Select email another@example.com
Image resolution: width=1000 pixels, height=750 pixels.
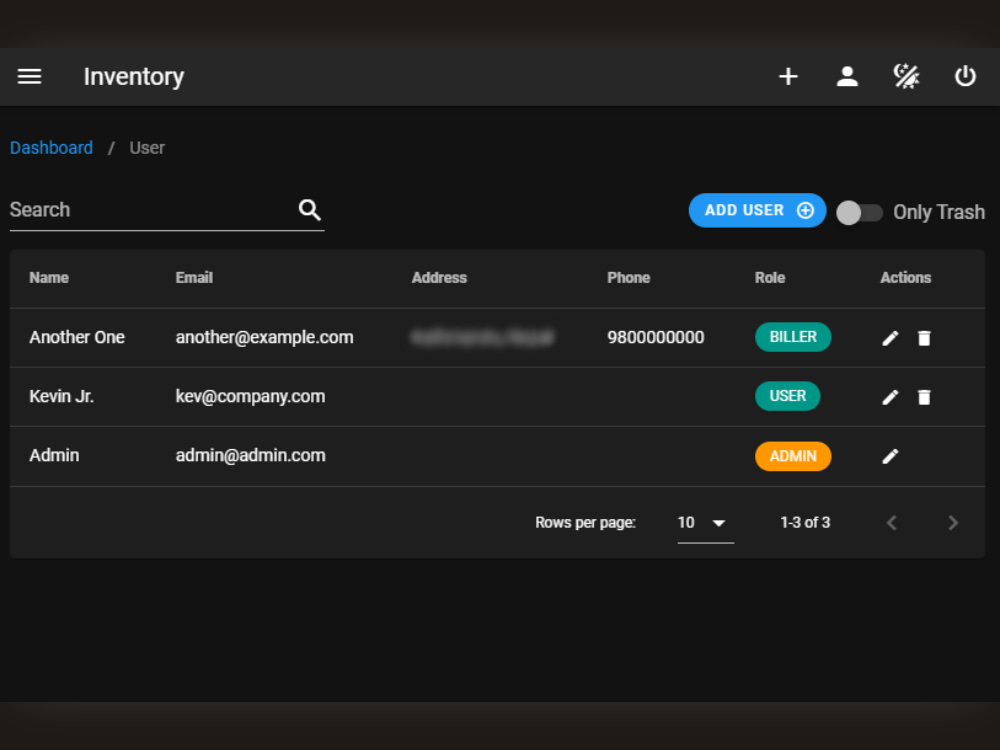[264, 337]
